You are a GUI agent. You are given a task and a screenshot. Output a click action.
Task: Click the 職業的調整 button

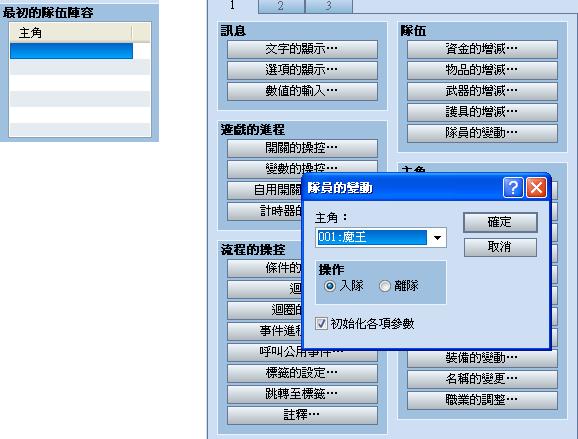pyautogui.click(x=482, y=400)
